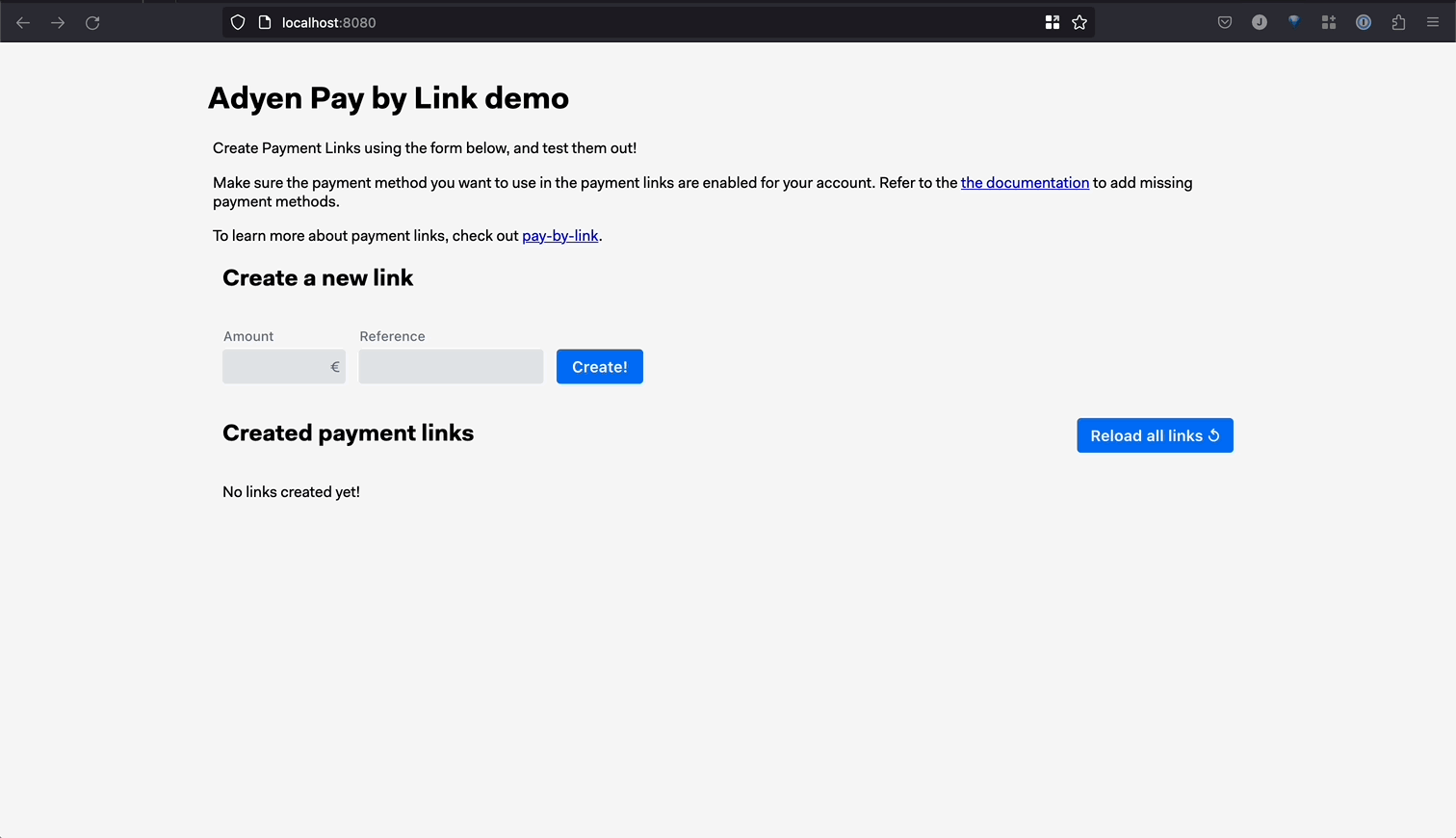Click the blue gem extension icon
Viewport: 1456px width, 838px height.
[x=1294, y=22]
